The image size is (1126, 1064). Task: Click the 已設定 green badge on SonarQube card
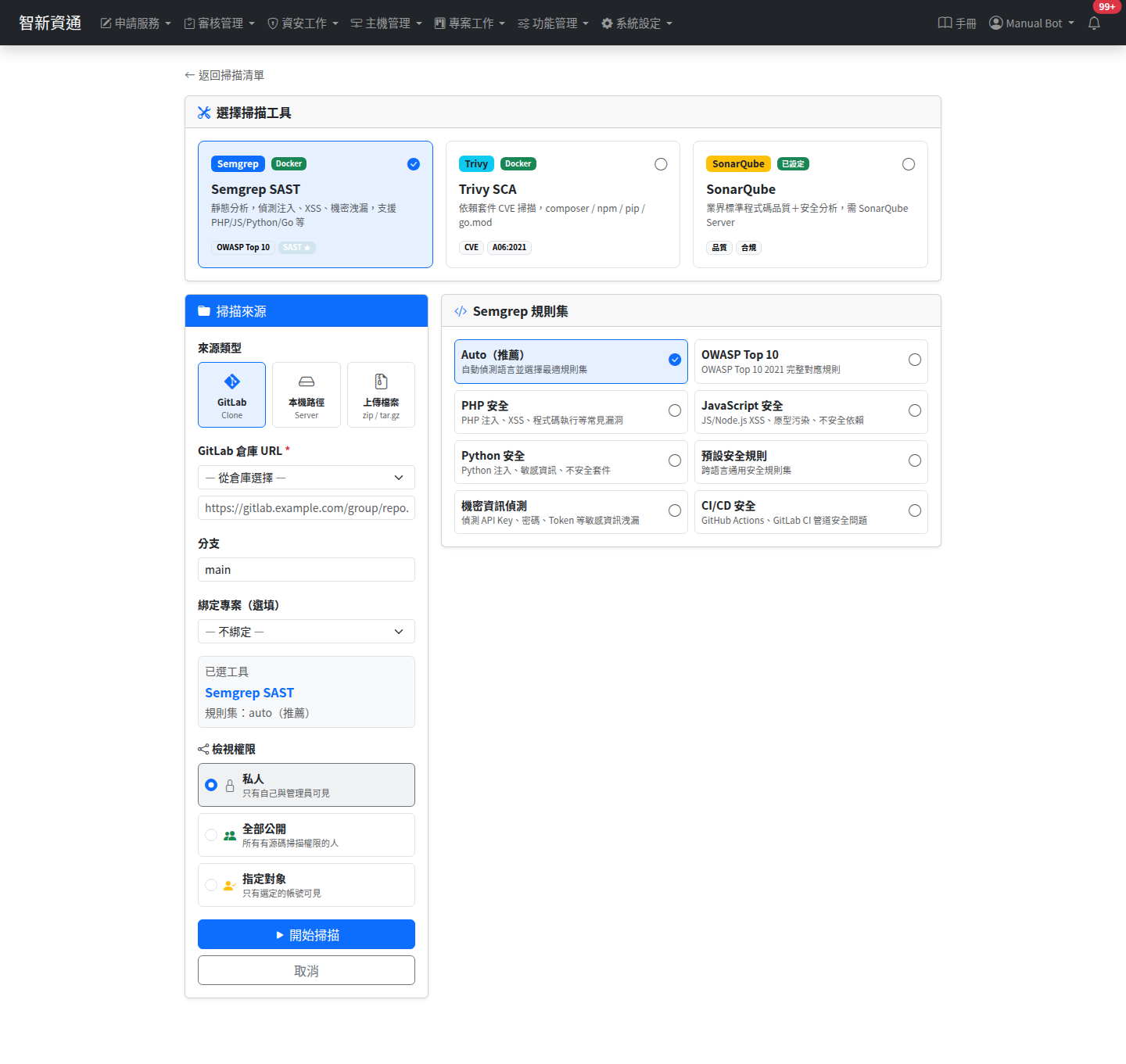(x=793, y=163)
